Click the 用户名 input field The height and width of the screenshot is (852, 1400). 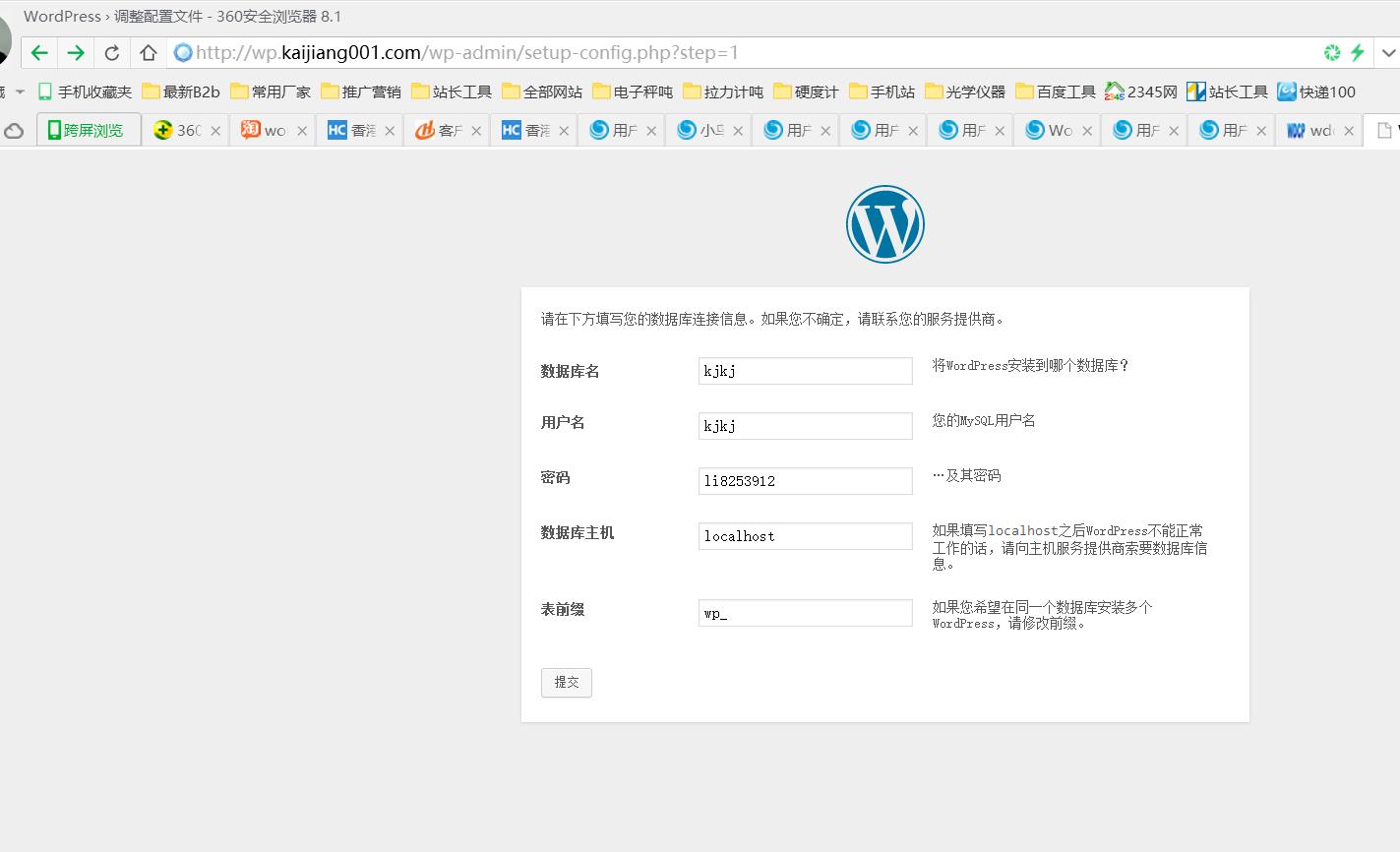(806, 426)
